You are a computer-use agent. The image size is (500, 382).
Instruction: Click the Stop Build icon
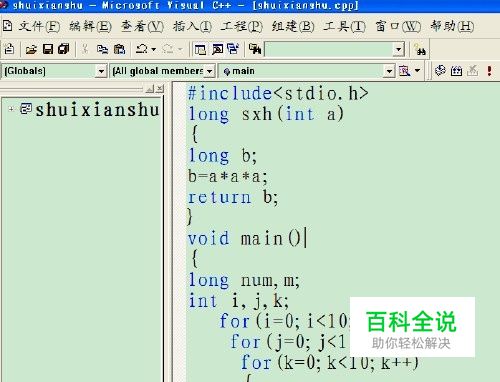472,71
